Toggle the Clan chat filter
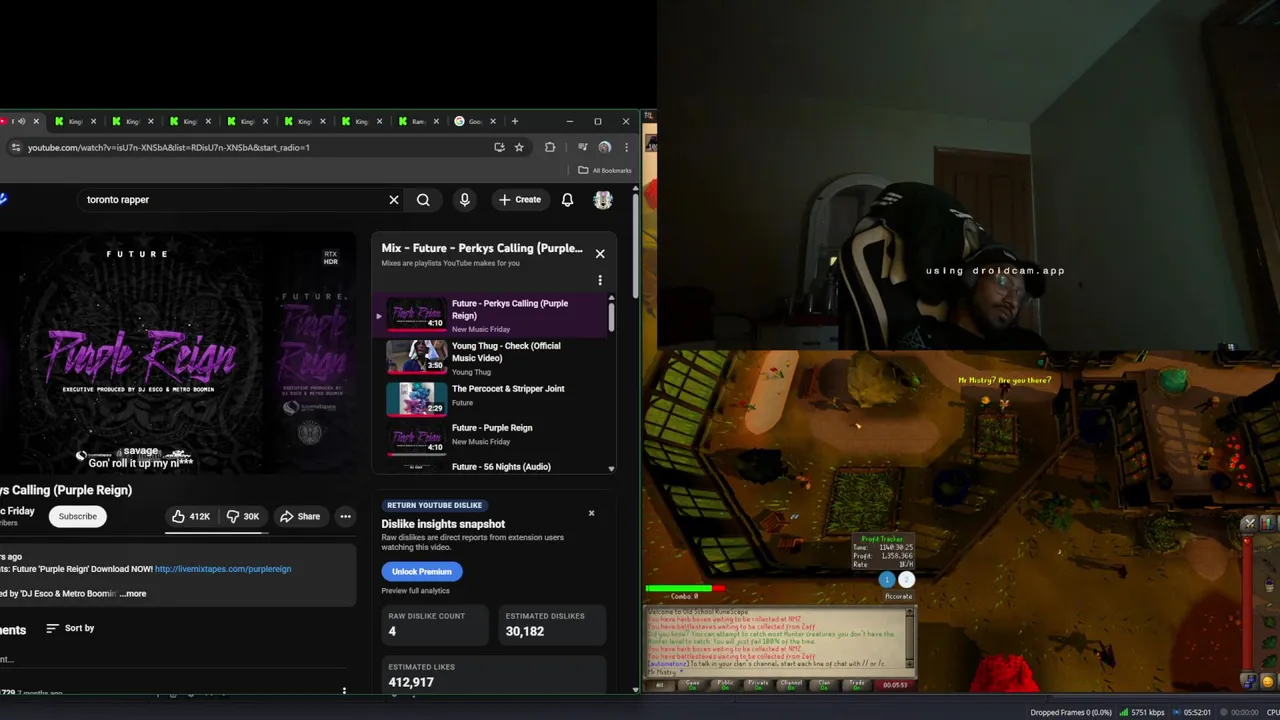Image resolution: width=1280 pixels, height=720 pixels. pyautogui.click(x=824, y=685)
